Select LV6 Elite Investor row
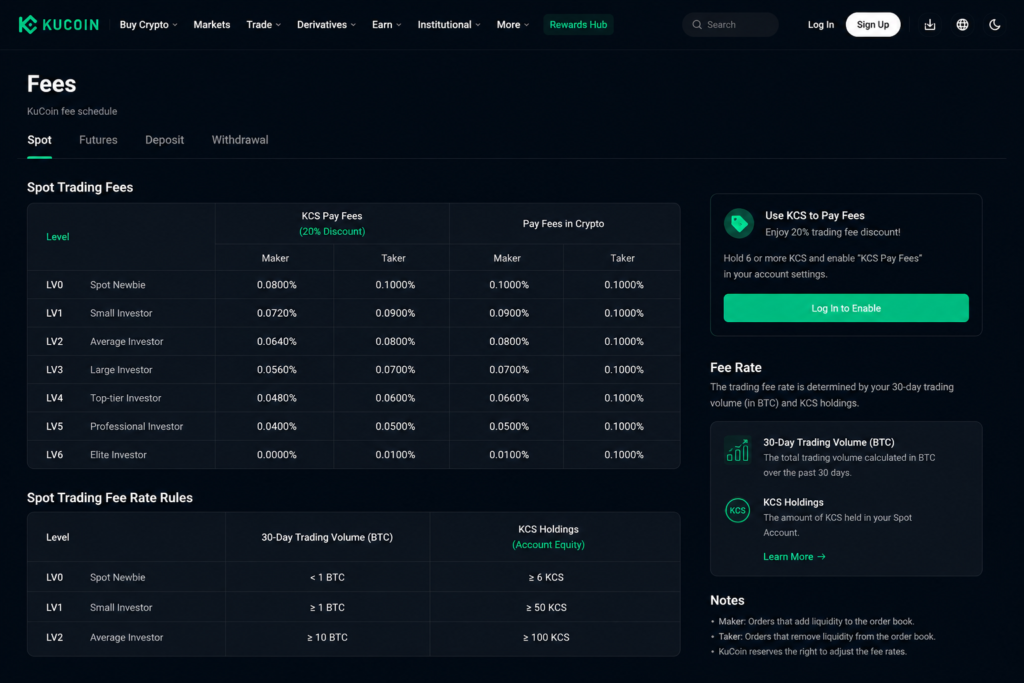This screenshot has height=683, width=1024. pos(353,454)
